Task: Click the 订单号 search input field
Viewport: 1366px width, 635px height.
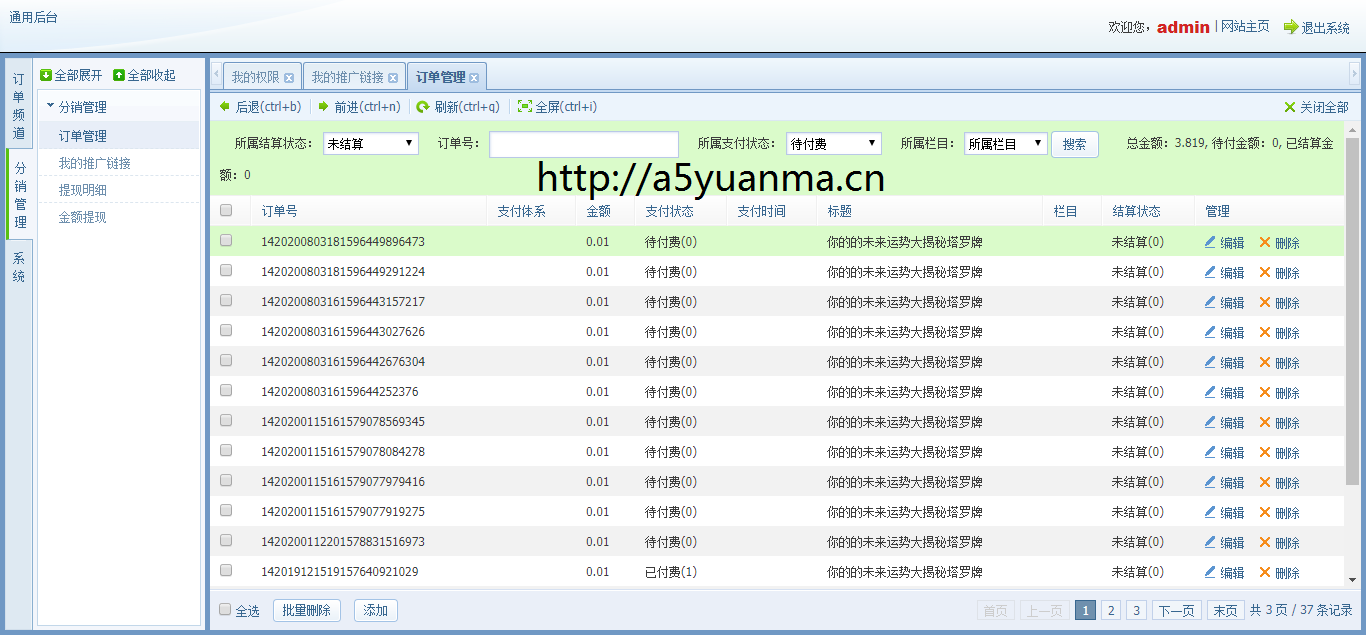Action: pyautogui.click(x=583, y=144)
